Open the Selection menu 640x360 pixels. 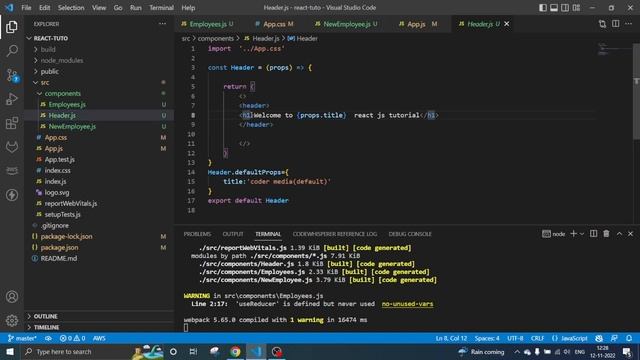click(x=71, y=8)
